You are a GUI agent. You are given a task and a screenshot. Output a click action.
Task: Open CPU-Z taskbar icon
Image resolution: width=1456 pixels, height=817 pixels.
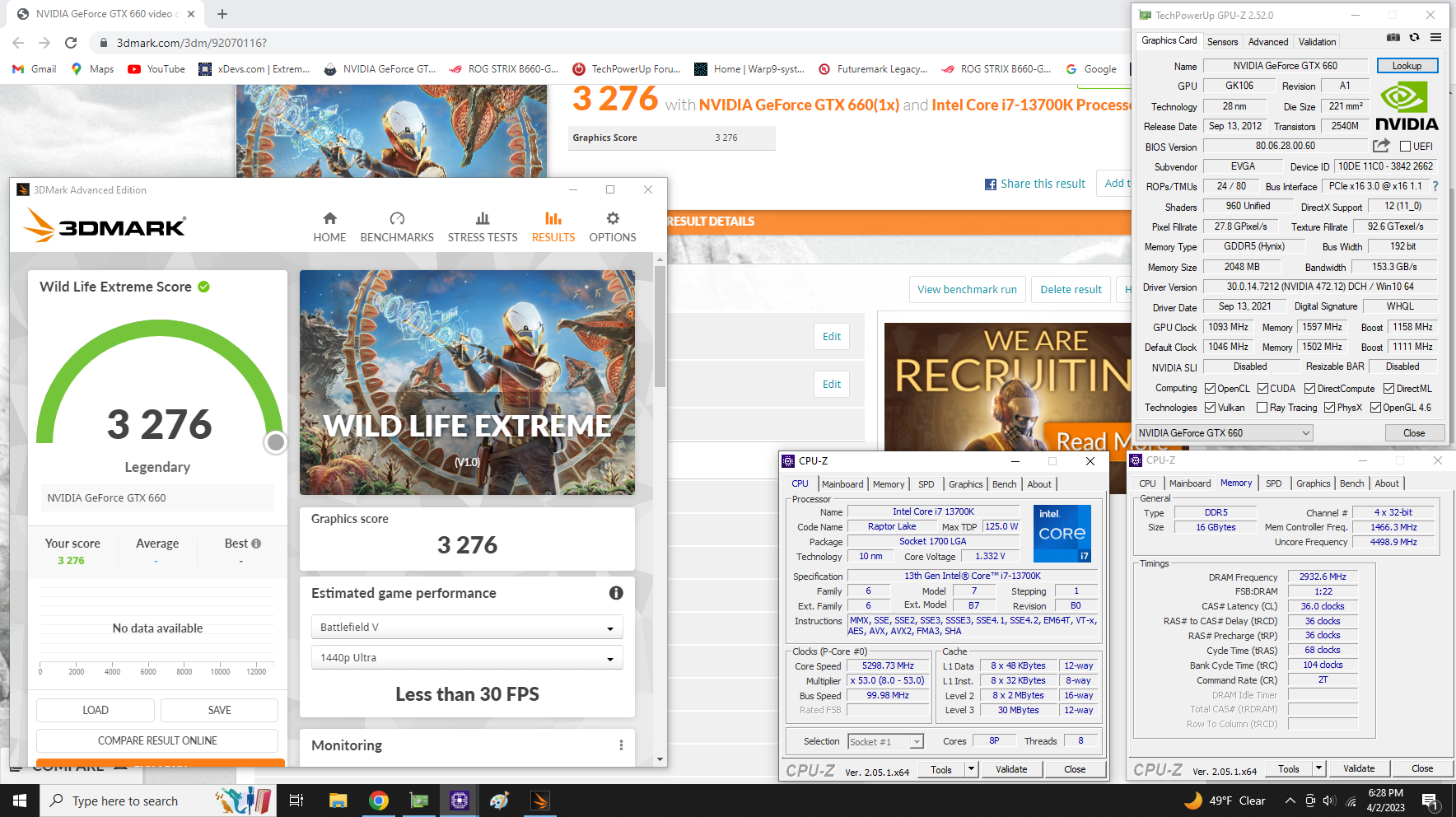coord(460,801)
